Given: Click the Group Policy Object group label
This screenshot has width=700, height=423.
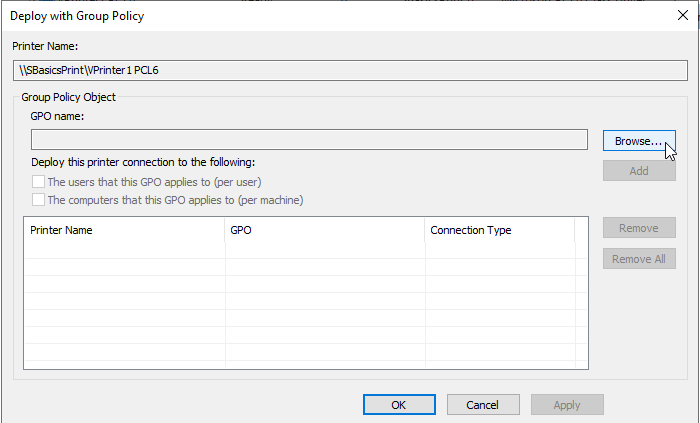Looking at the screenshot, I should point(68,97).
